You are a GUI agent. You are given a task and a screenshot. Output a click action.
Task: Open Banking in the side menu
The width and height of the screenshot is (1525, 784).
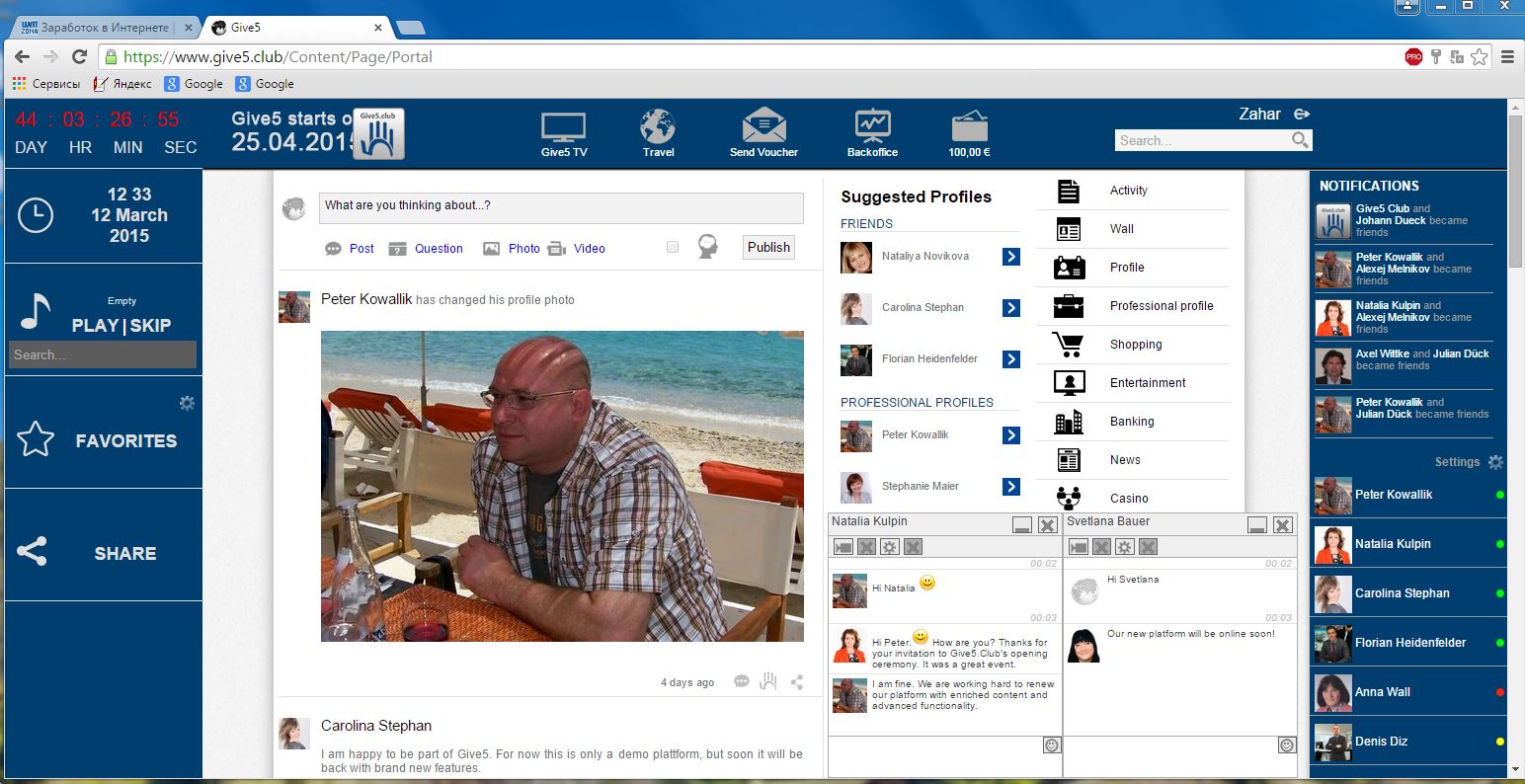1132,422
